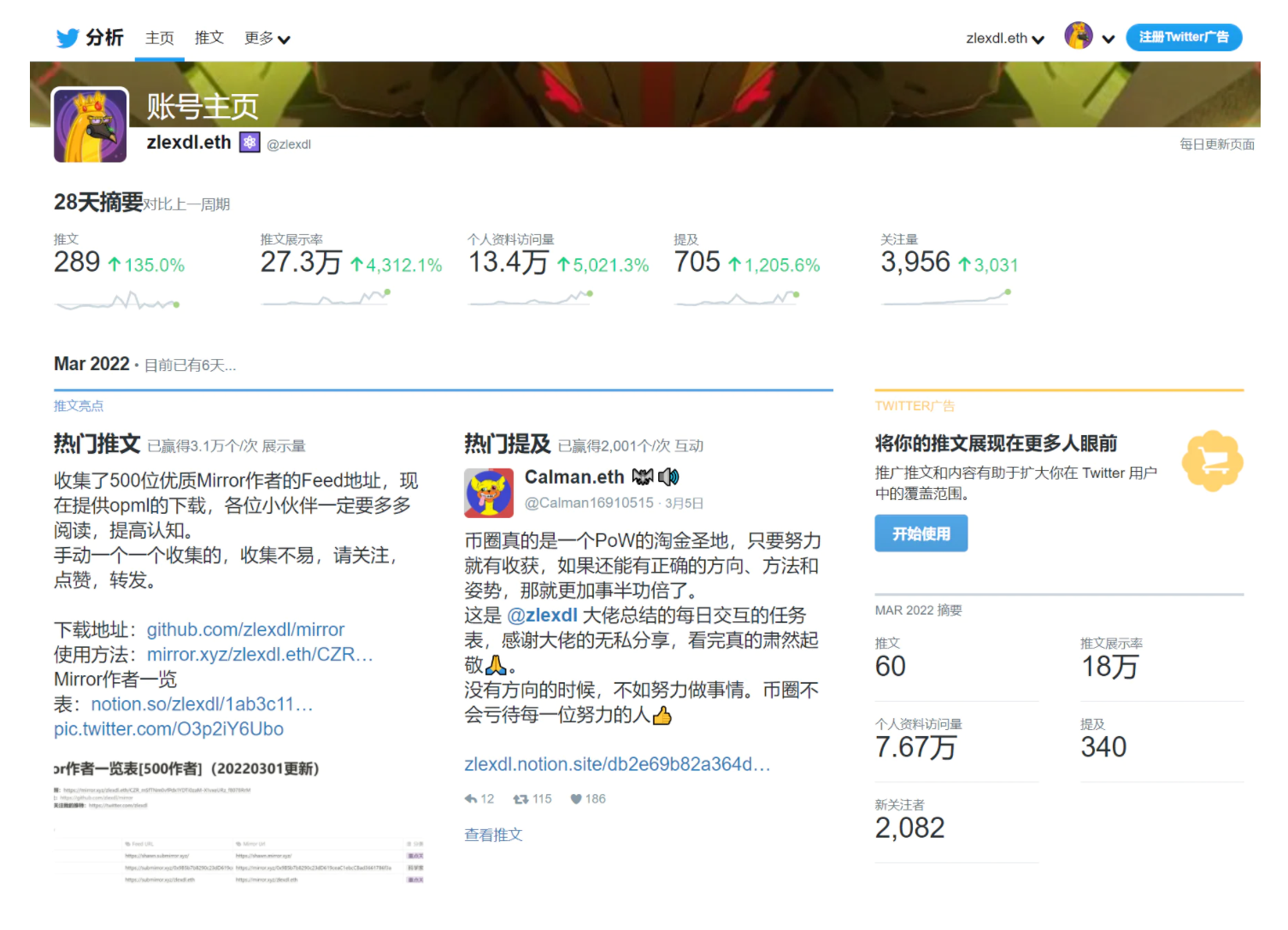Click the @zlexdl handle
Viewport: 1288px width, 930px height.
(x=289, y=144)
